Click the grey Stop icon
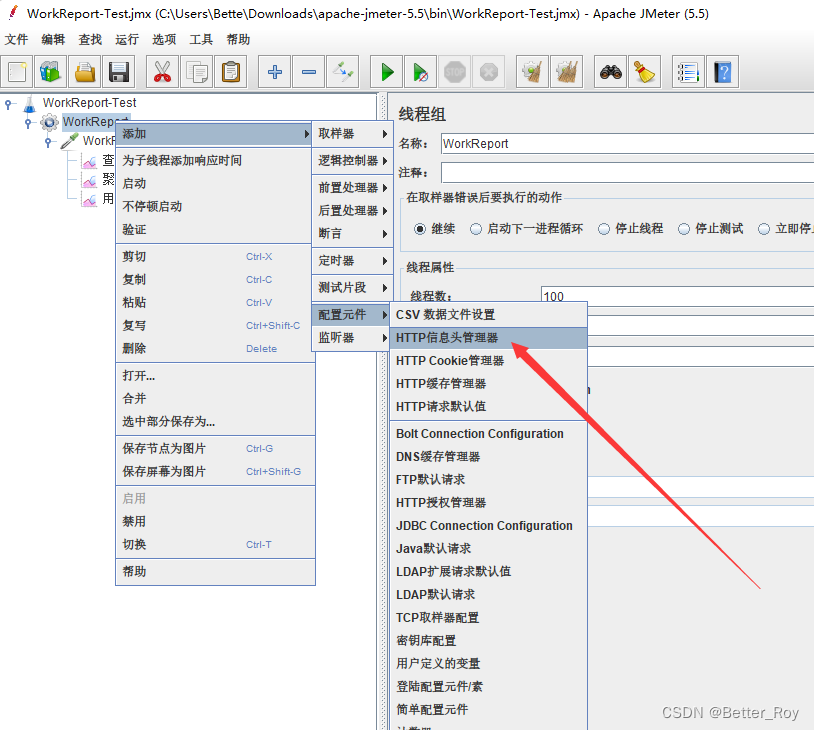Image resolution: width=814 pixels, height=730 pixels. pyautogui.click(x=455, y=72)
